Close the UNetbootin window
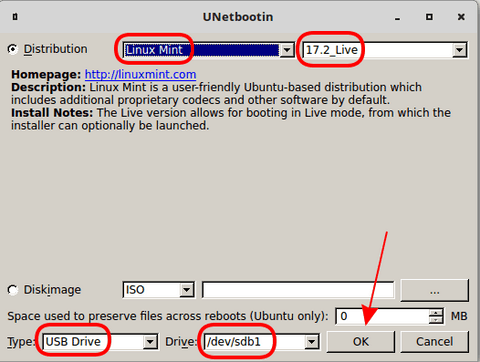 (x=461, y=17)
